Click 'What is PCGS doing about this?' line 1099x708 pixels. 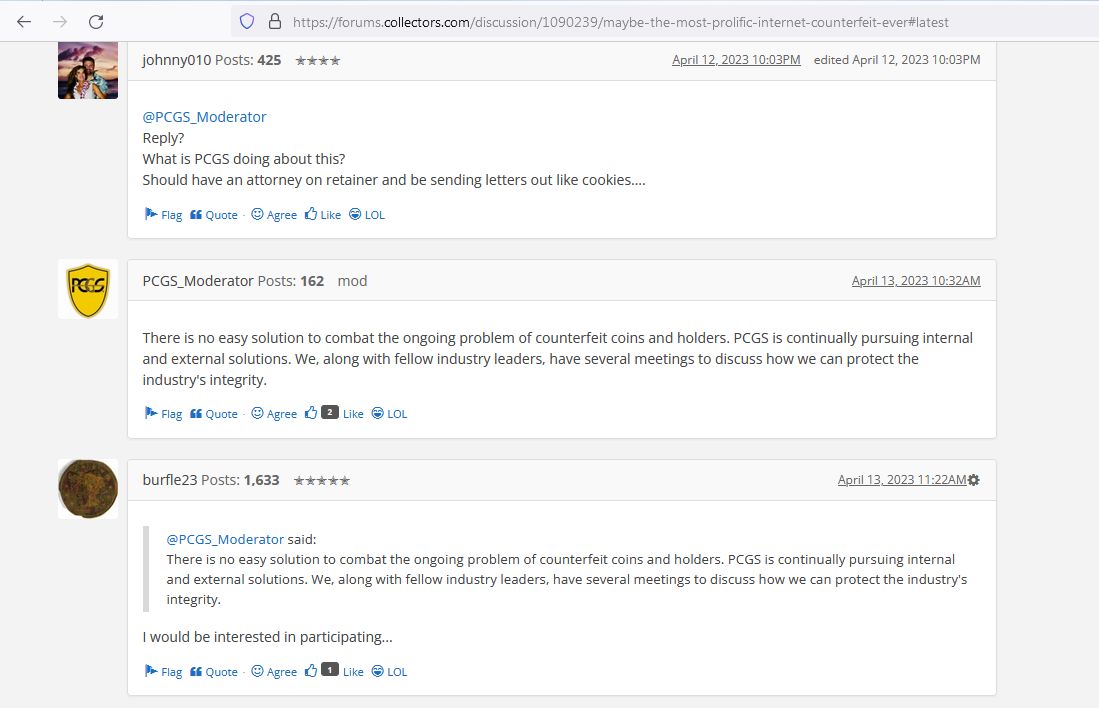[244, 159]
